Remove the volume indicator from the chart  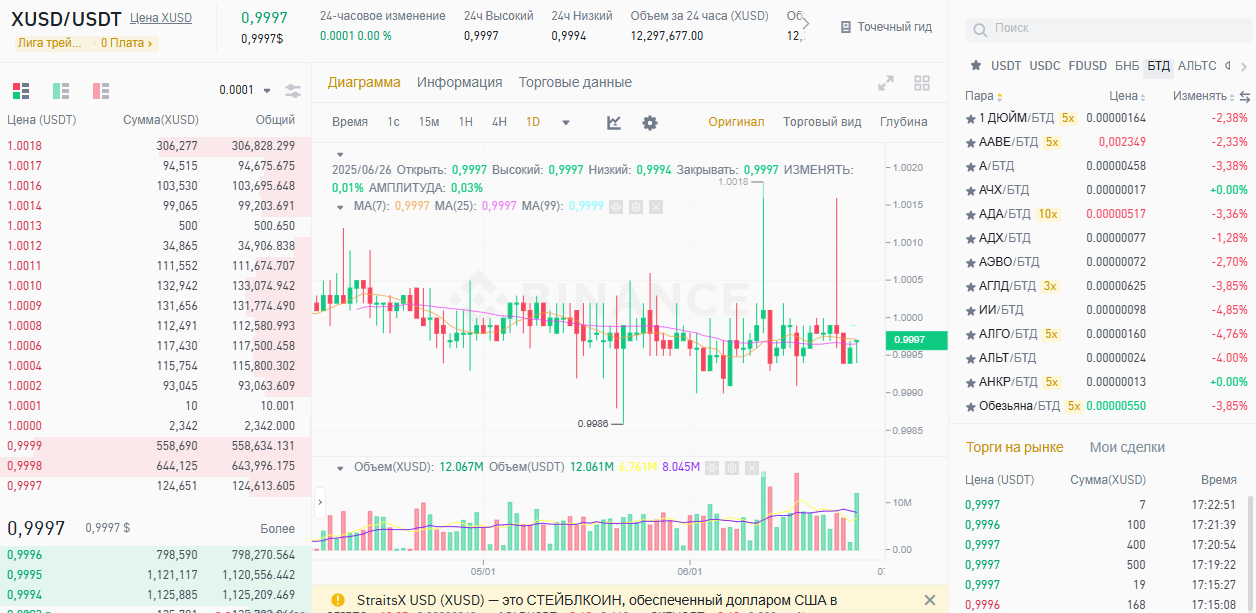(x=752, y=468)
